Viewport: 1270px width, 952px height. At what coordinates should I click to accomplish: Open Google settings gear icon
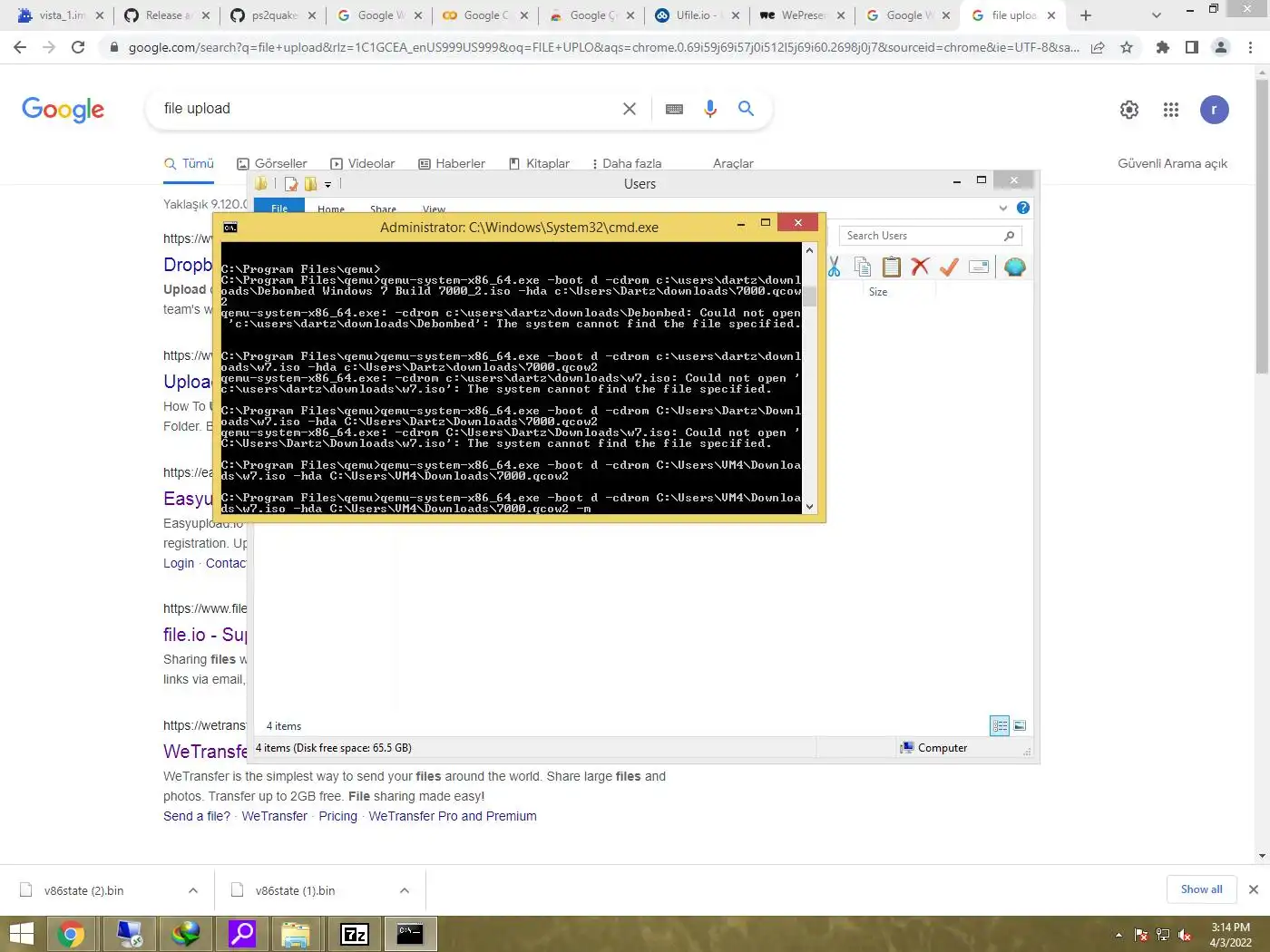click(1129, 110)
